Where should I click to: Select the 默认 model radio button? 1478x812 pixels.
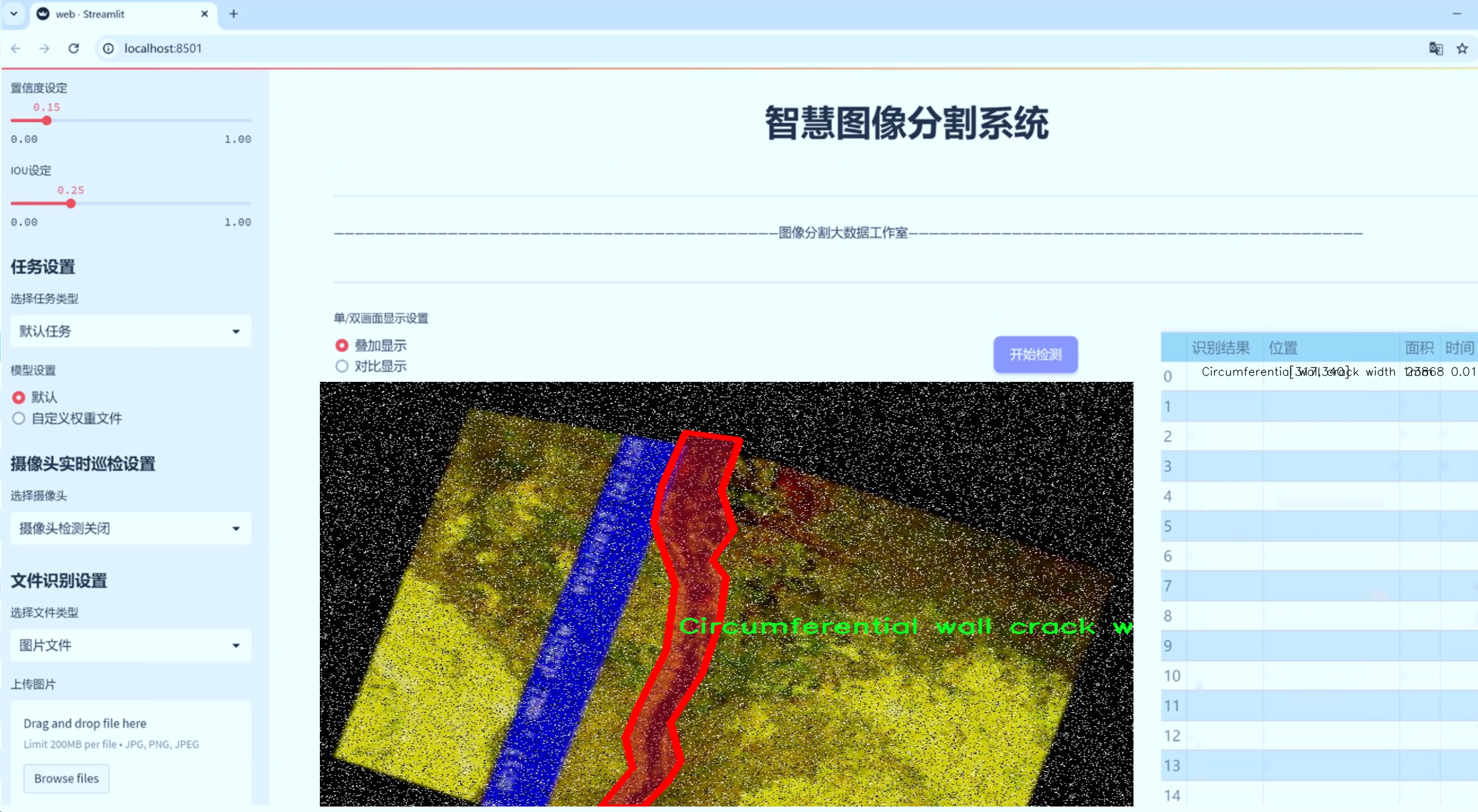tap(19, 397)
